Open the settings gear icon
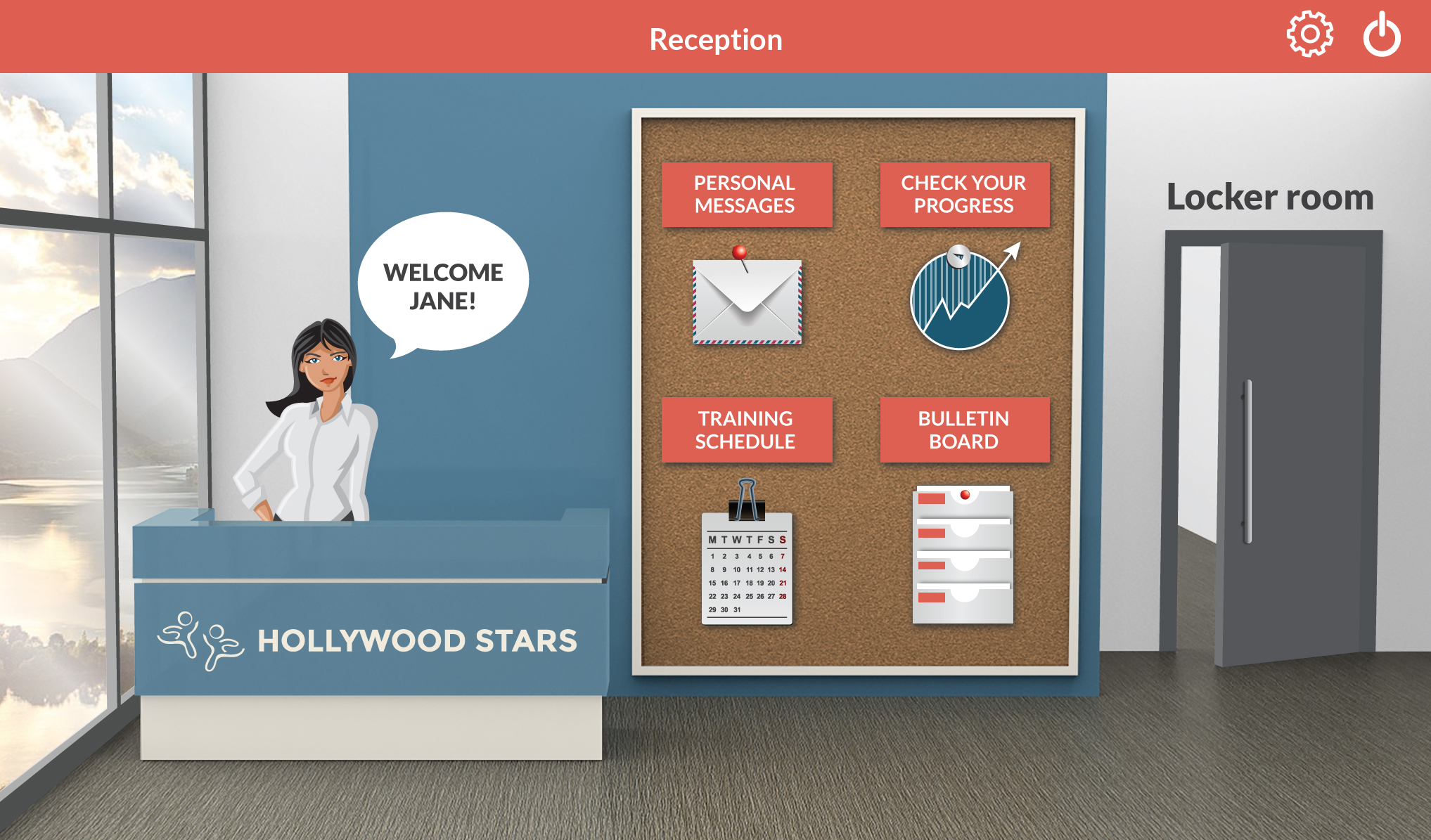 1309,34
